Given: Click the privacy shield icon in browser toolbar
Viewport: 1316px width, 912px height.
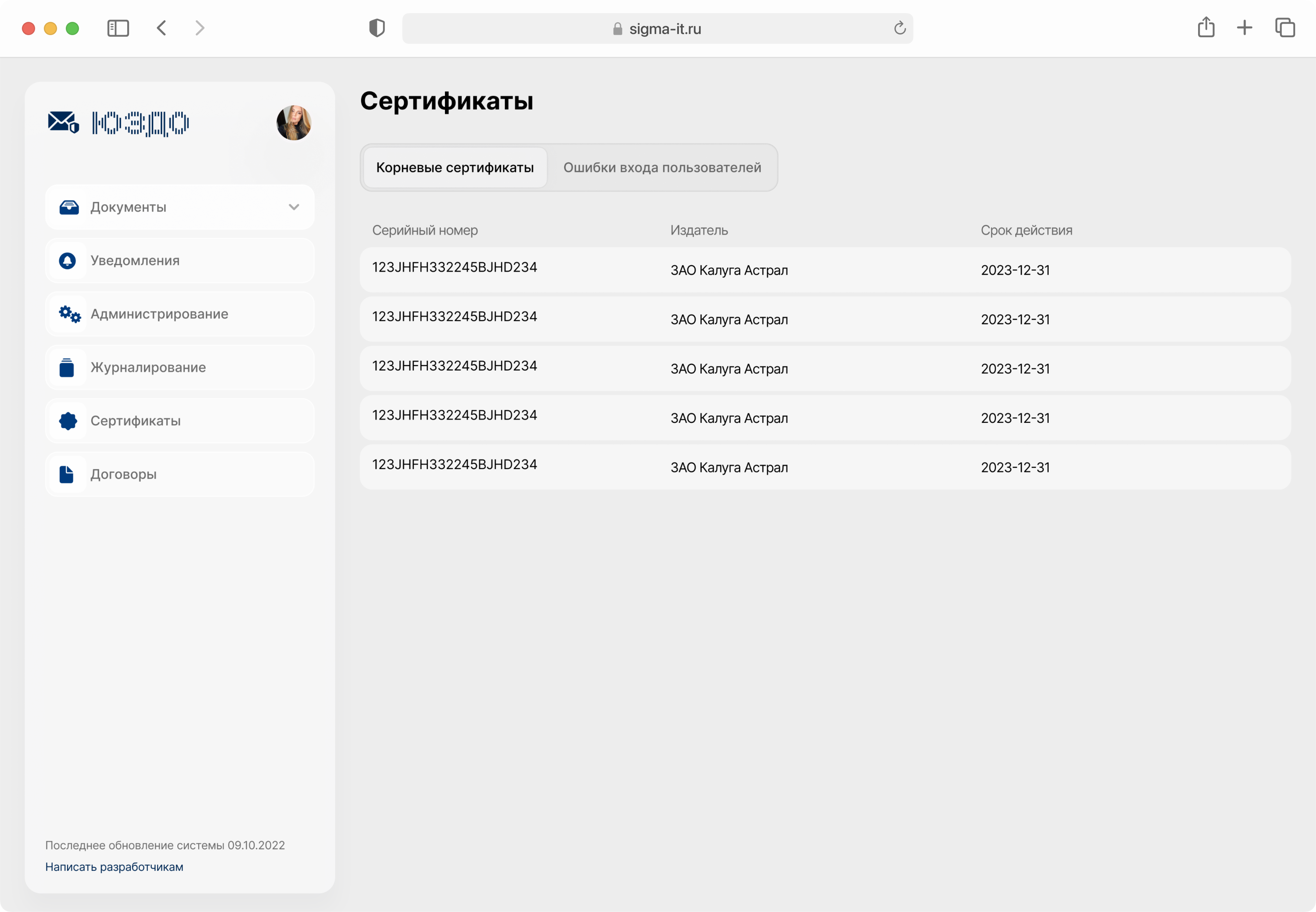Looking at the screenshot, I should click(x=377, y=28).
